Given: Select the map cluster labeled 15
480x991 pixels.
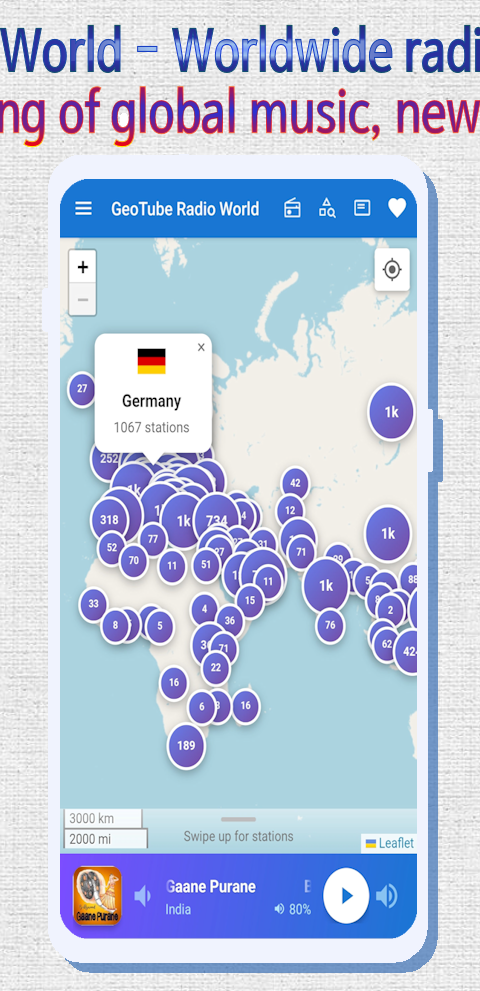Looking at the screenshot, I should point(250,601).
